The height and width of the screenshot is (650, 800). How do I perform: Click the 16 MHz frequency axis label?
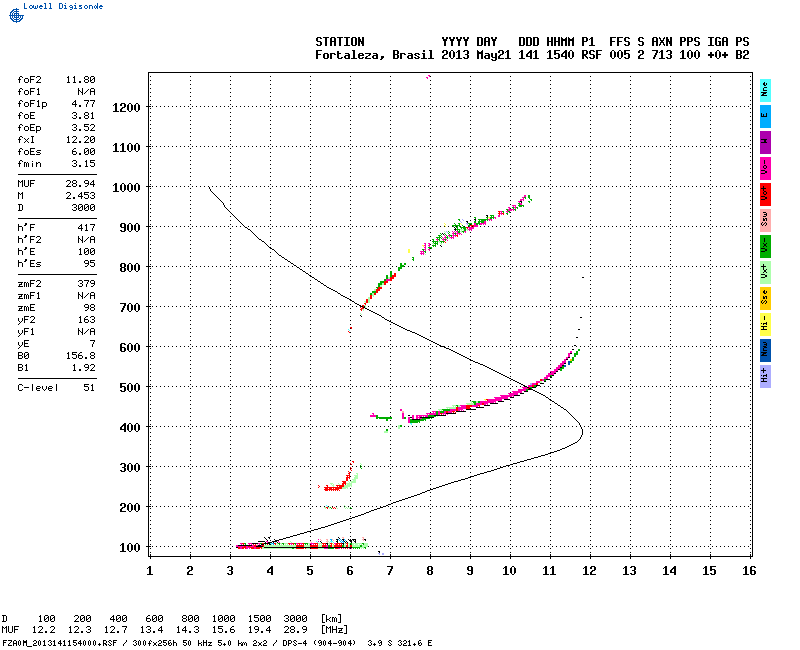749,571
